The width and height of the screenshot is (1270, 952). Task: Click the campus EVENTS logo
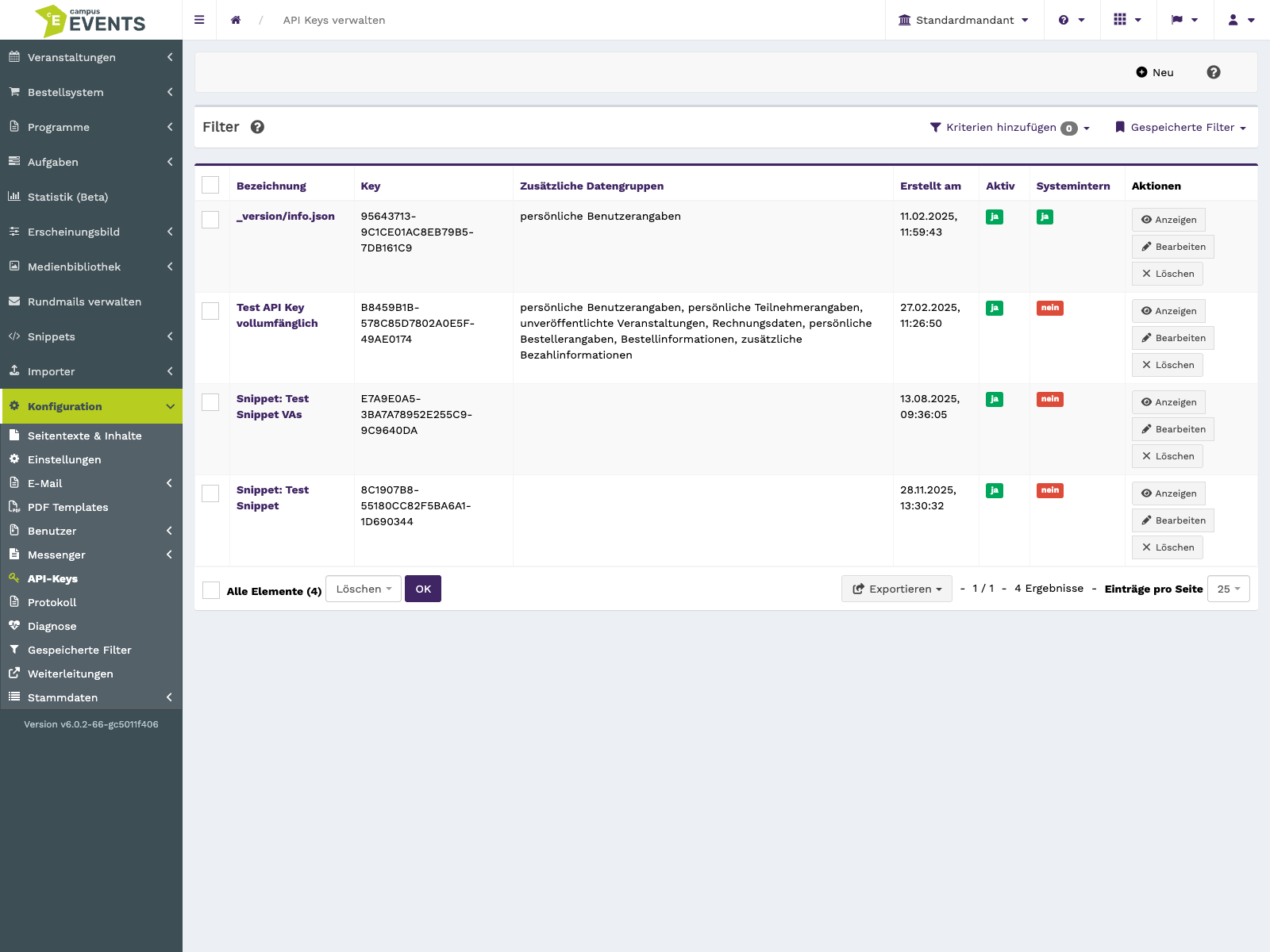point(90,20)
